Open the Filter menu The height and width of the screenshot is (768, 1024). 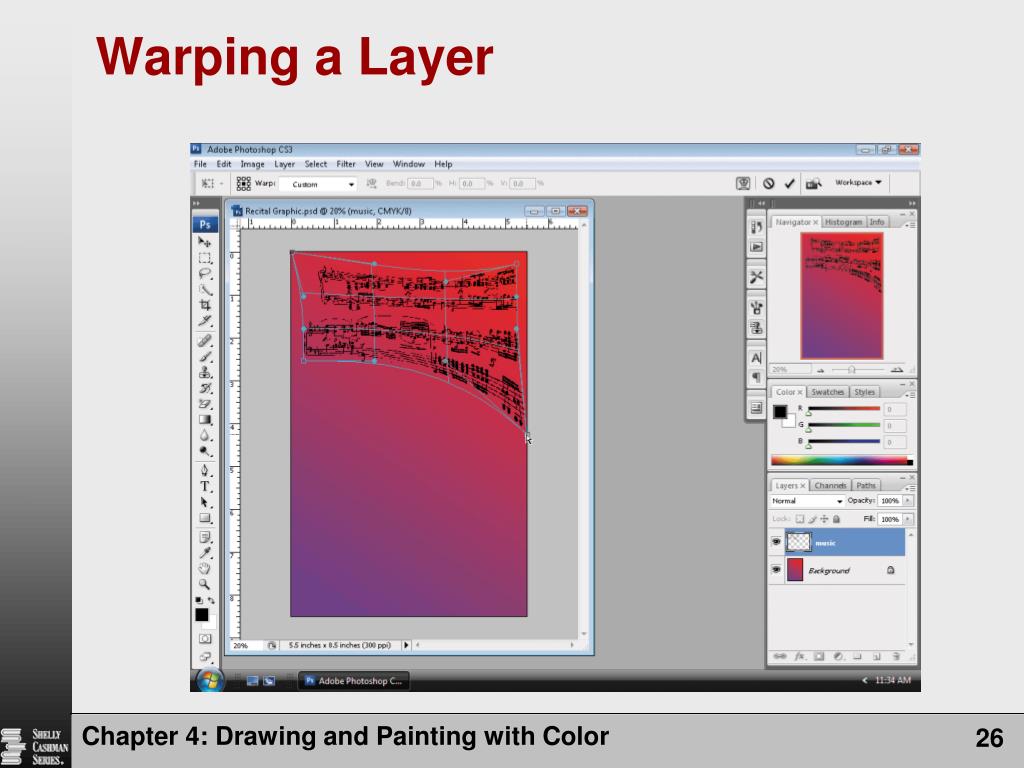[346, 165]
